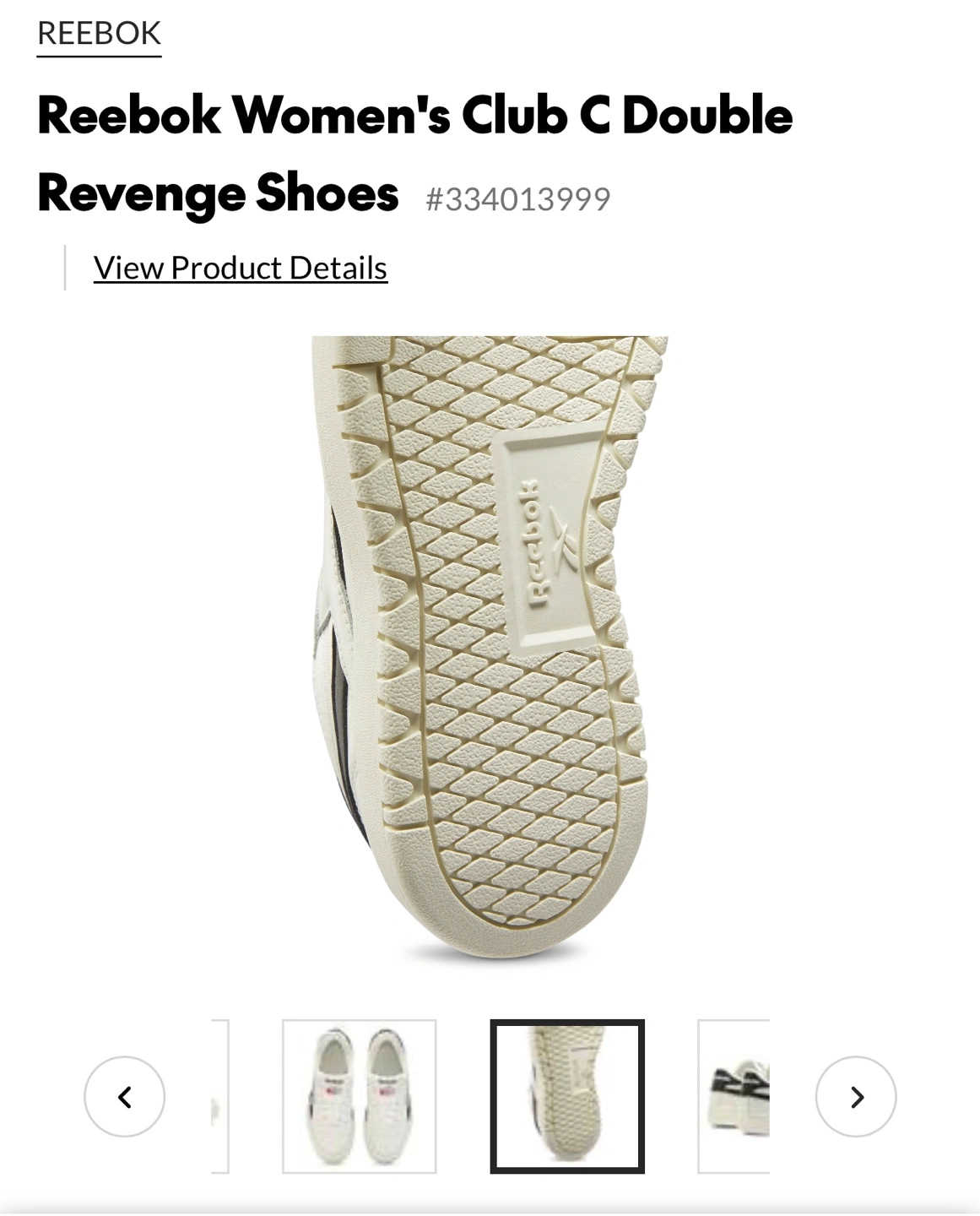Show the previous product image with left chevron
The width and height of the screenshot is (980, 1216).
(124, 1097)
